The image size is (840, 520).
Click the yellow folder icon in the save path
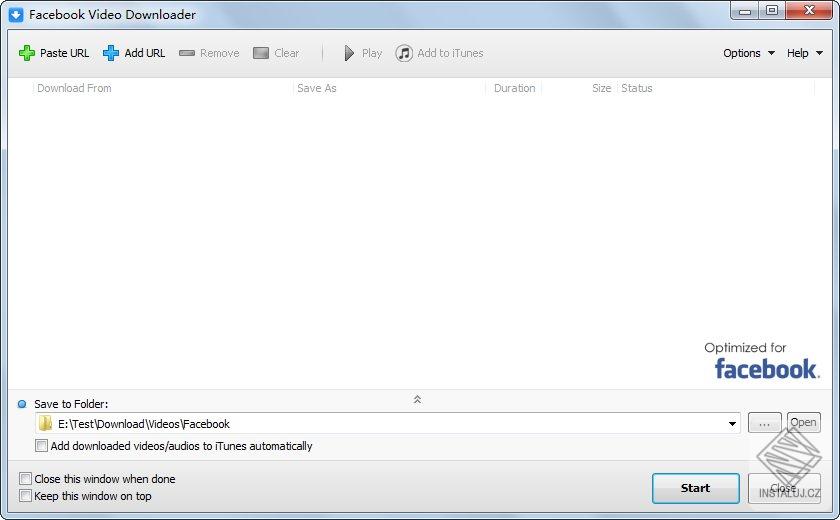tap(46, 424)
